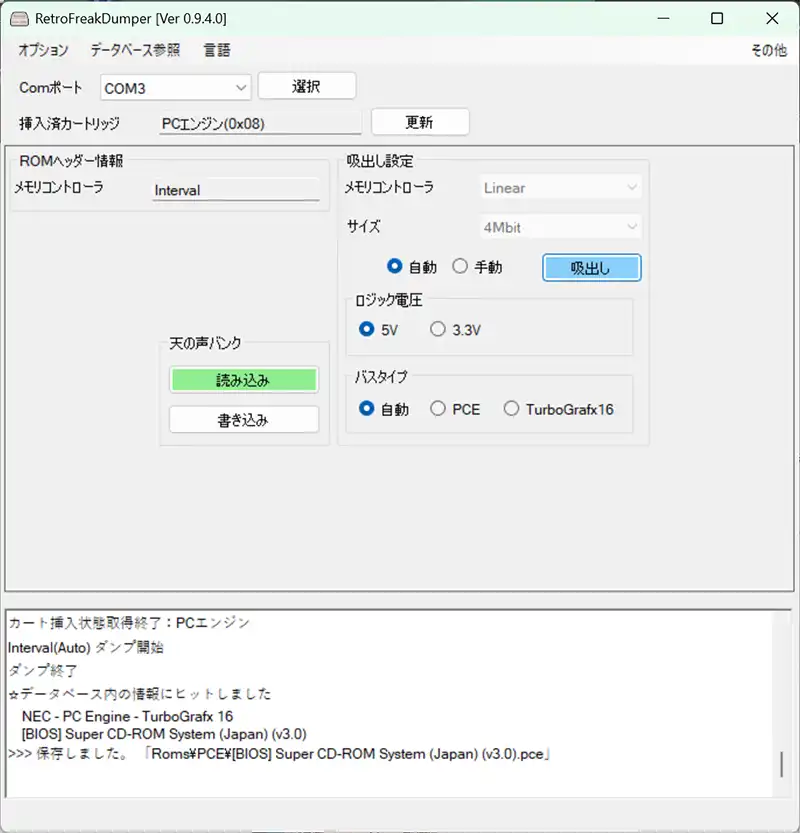Select the 手動 manual radio button

tap(460, 267)
